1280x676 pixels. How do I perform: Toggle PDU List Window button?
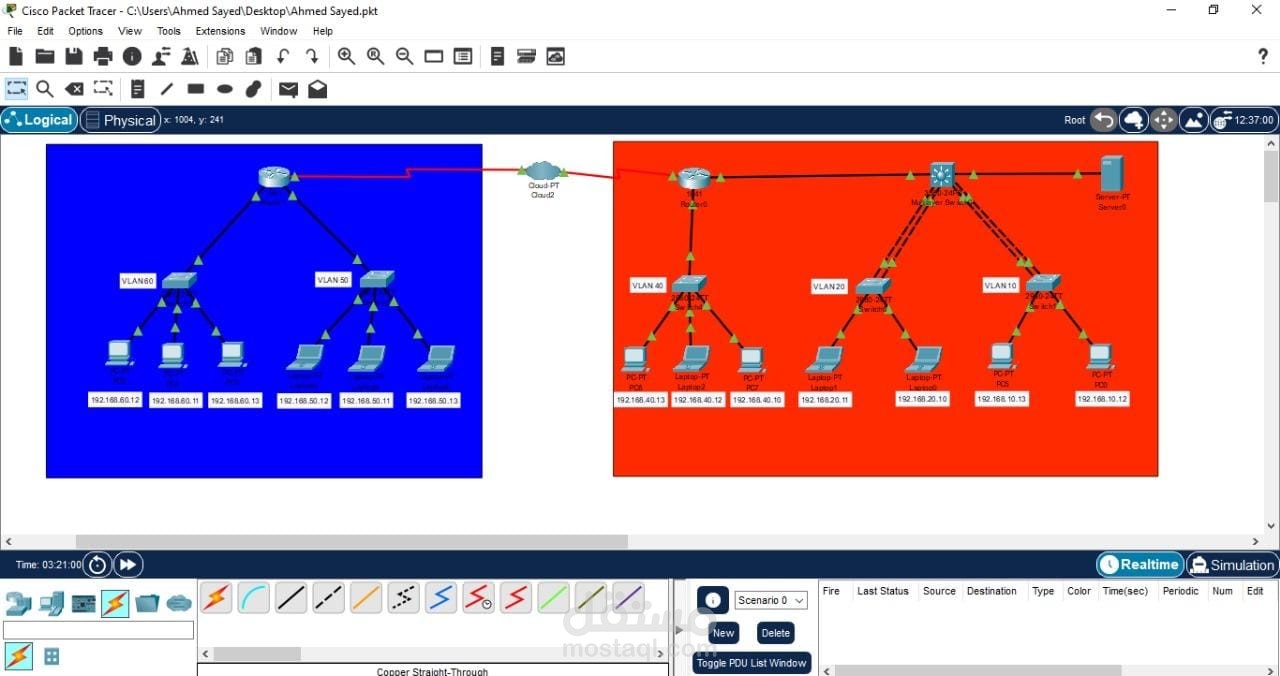click(752, 663)
